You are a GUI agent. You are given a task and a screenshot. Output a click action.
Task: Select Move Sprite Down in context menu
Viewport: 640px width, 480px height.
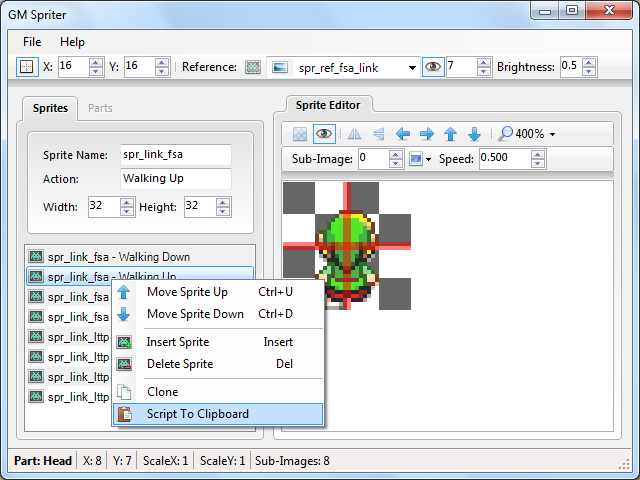pos(218,314)
